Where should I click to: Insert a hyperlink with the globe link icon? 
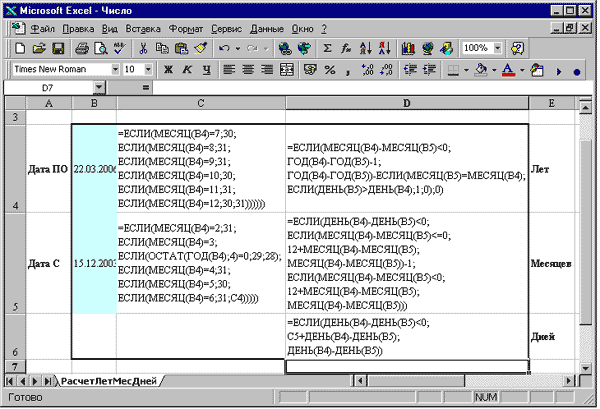click(285, 49)
